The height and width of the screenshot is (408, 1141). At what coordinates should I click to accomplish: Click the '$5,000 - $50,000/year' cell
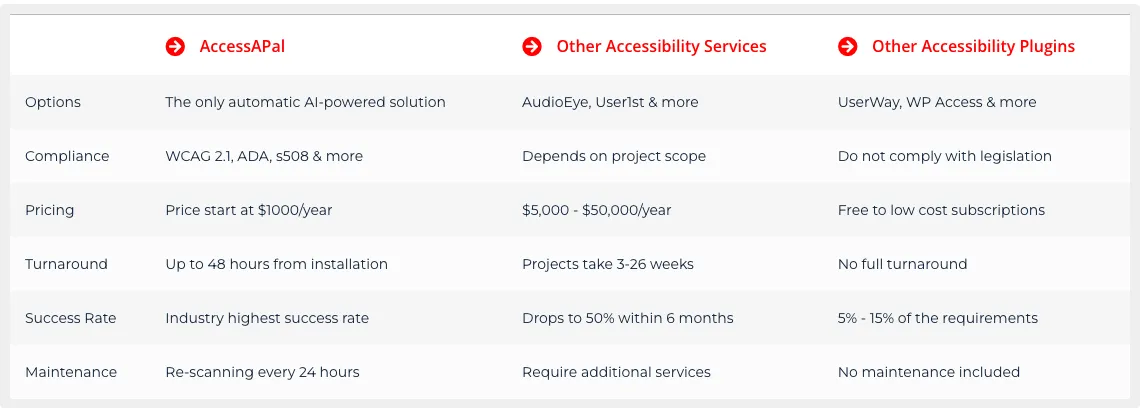(597, 210)
